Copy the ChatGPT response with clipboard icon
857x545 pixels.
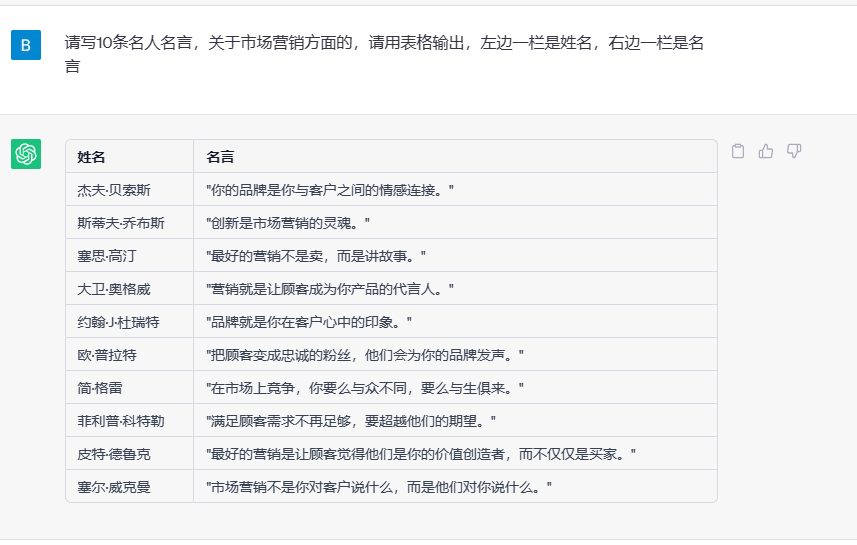pyautogui.click(x=738, y=151)
